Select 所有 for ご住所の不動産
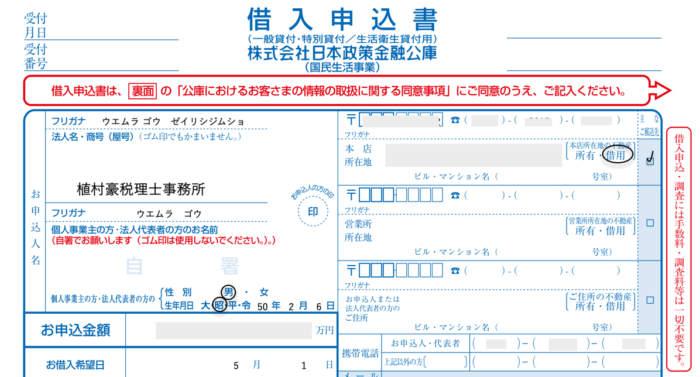This screenshot has height=377, width=700. (585, 306)
